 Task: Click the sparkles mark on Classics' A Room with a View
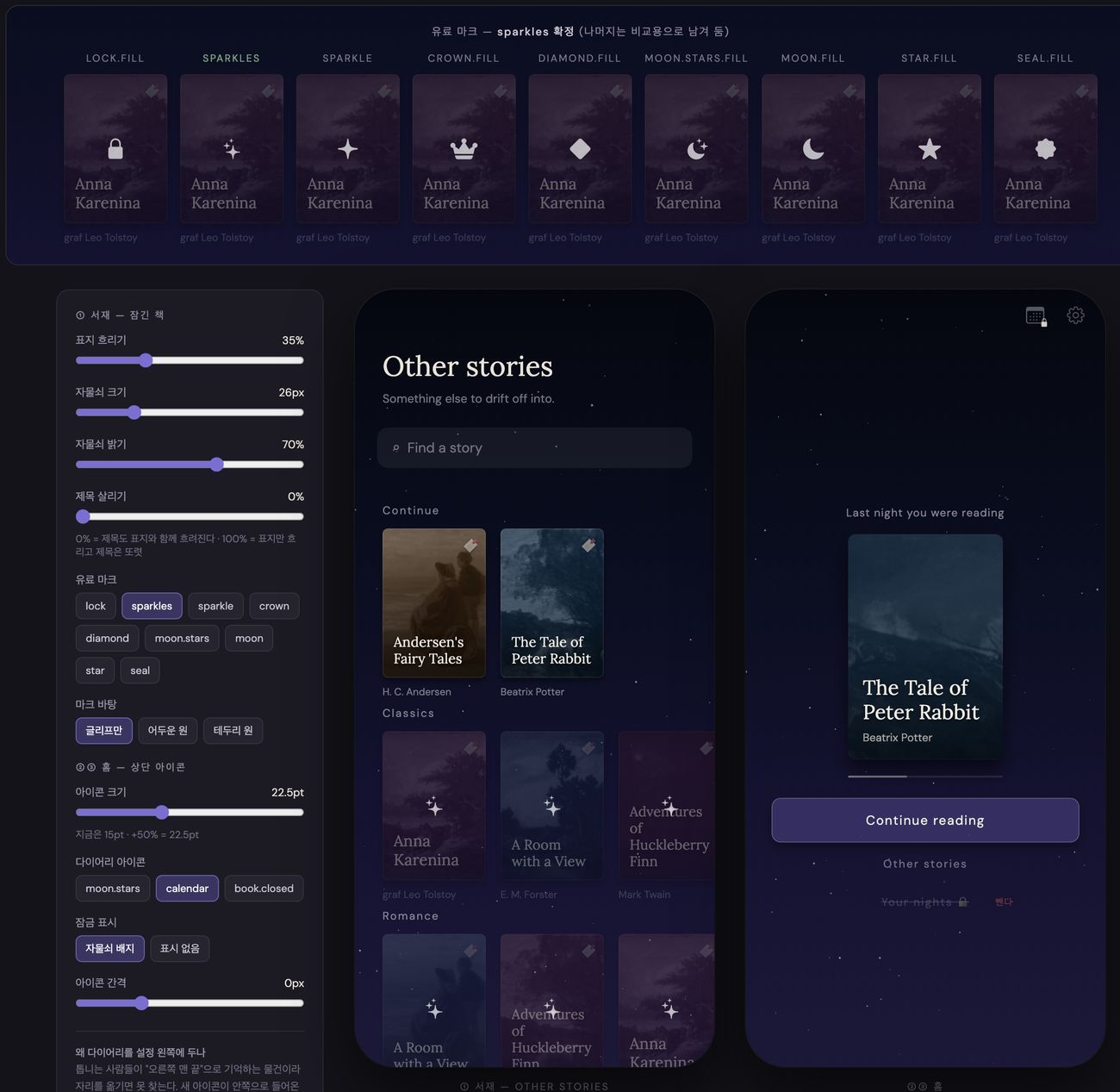(551, 806)
